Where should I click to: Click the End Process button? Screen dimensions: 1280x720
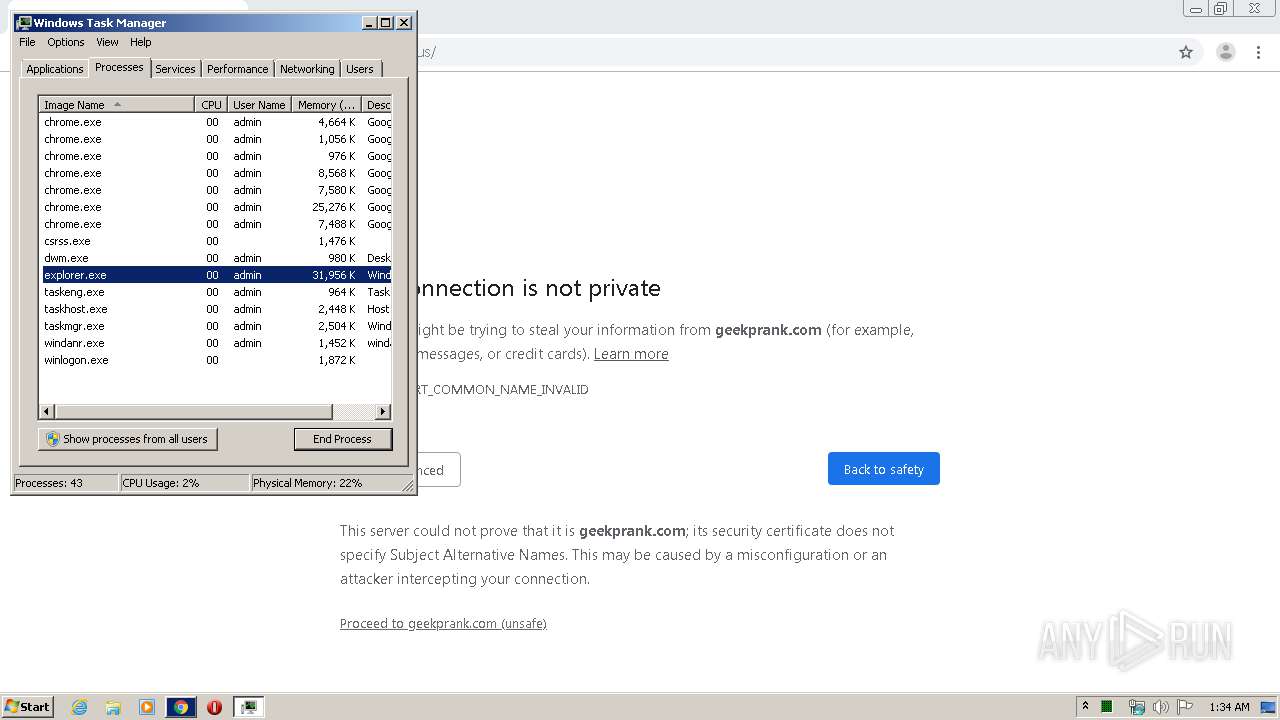[342, 439]
